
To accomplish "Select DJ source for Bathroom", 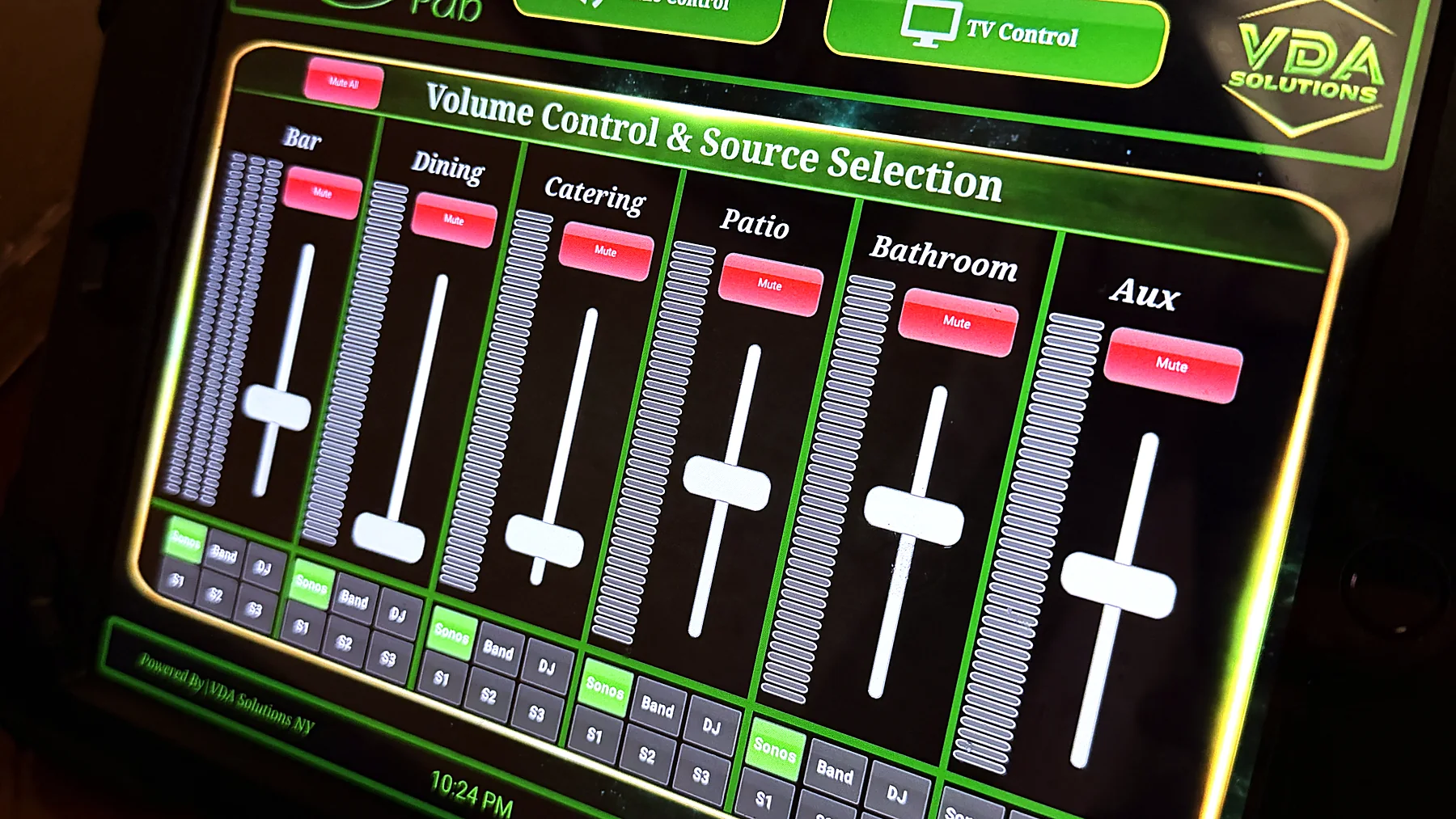I will (x=897, y=794).
